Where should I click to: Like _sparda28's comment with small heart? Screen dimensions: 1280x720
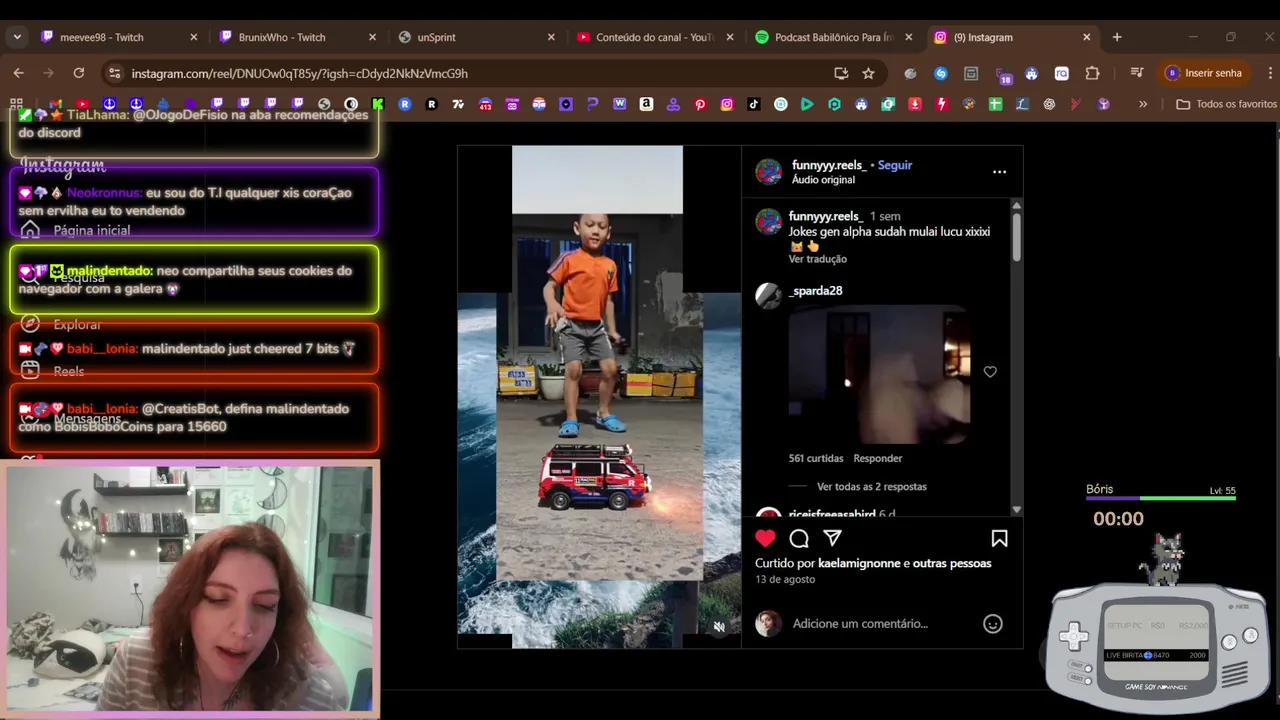click(x=990, y=372)
